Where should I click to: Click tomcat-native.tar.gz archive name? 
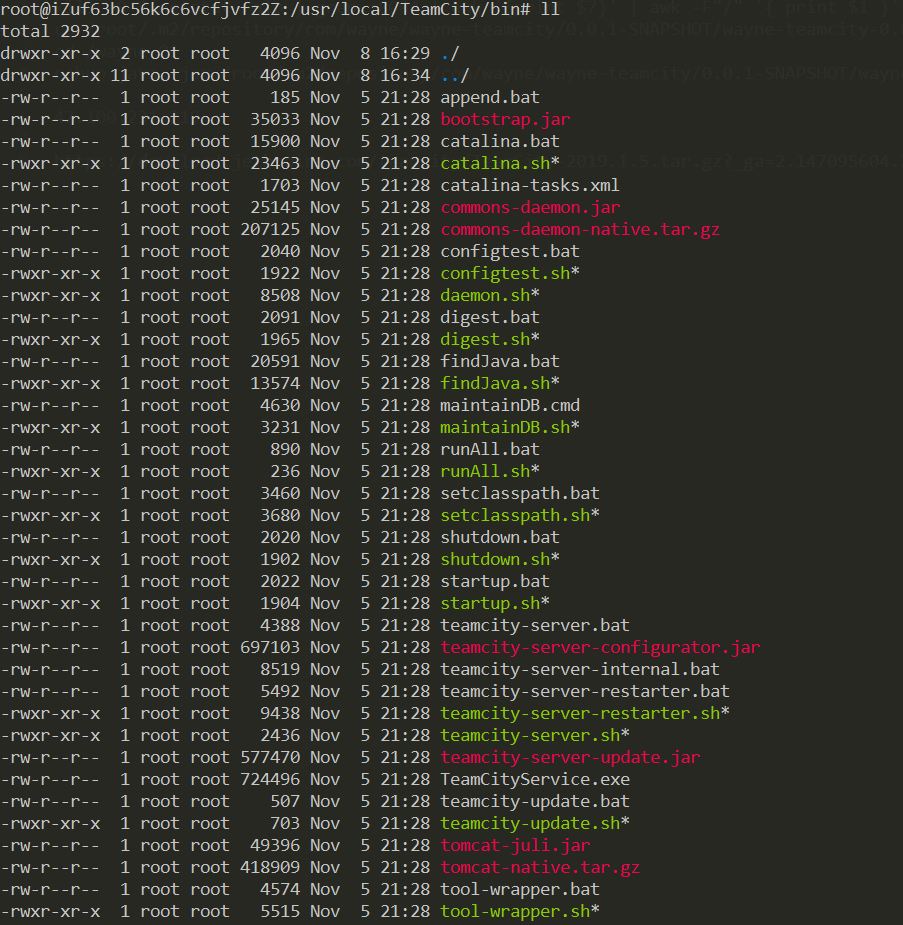(x=540, y=868)
